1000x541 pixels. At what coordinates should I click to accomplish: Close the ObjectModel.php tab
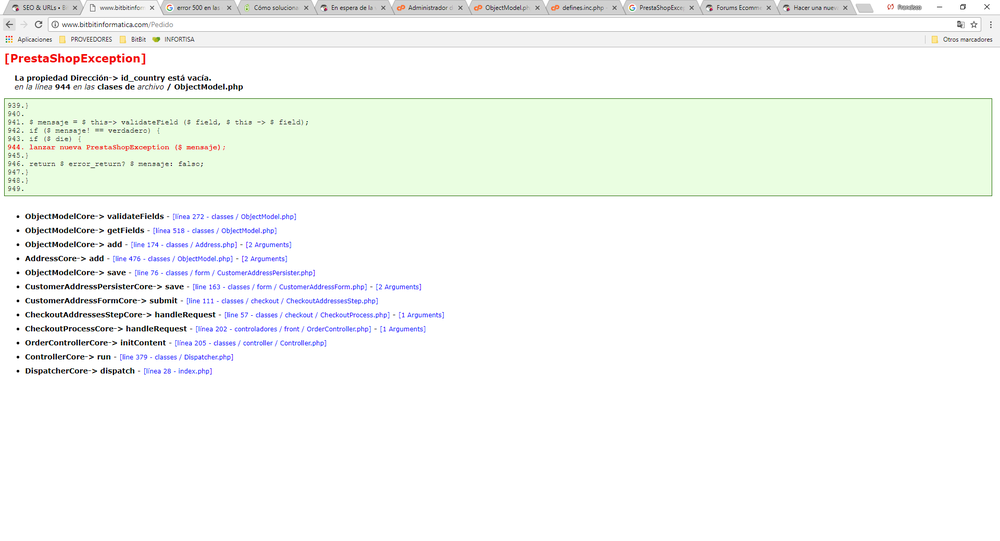coord(537,8)
